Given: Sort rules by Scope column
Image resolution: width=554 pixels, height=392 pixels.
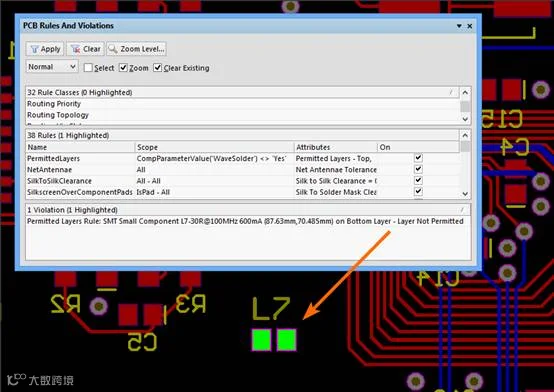Looking at the screenshot, I should pos(214,147).
